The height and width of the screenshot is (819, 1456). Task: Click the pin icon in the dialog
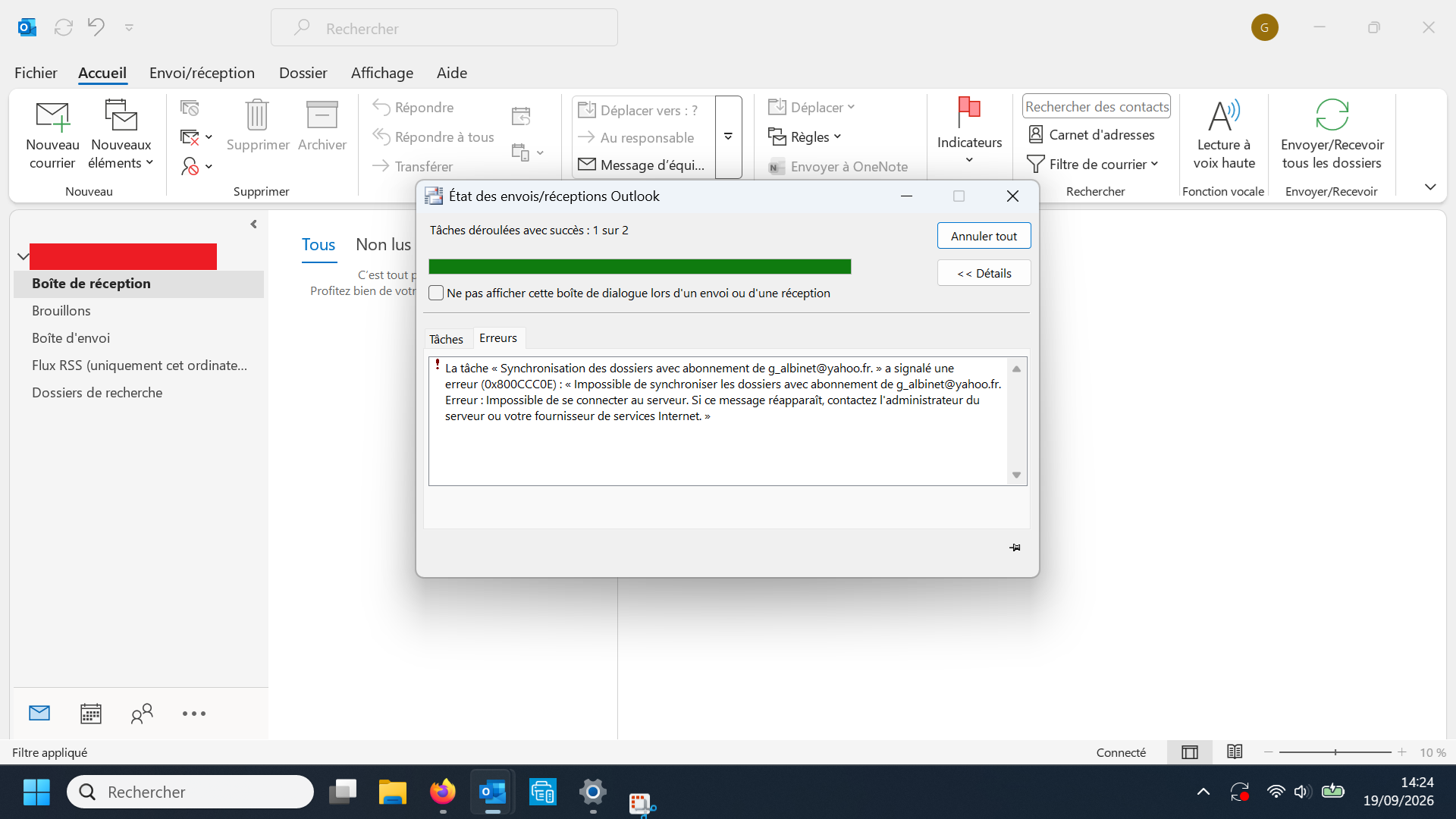tap(1015, 548)
